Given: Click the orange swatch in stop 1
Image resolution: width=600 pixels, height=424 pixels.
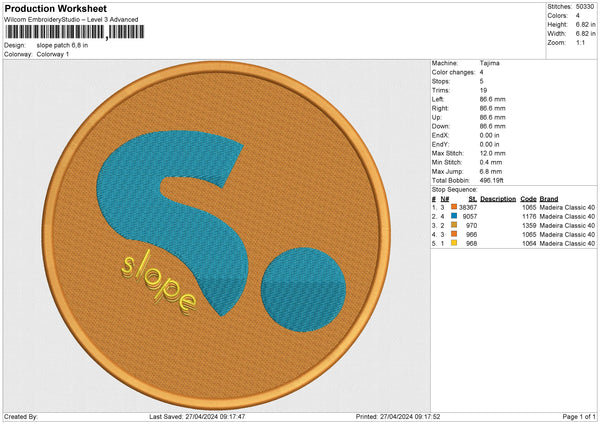Looking at the screenshot, I should coord(453,207).
